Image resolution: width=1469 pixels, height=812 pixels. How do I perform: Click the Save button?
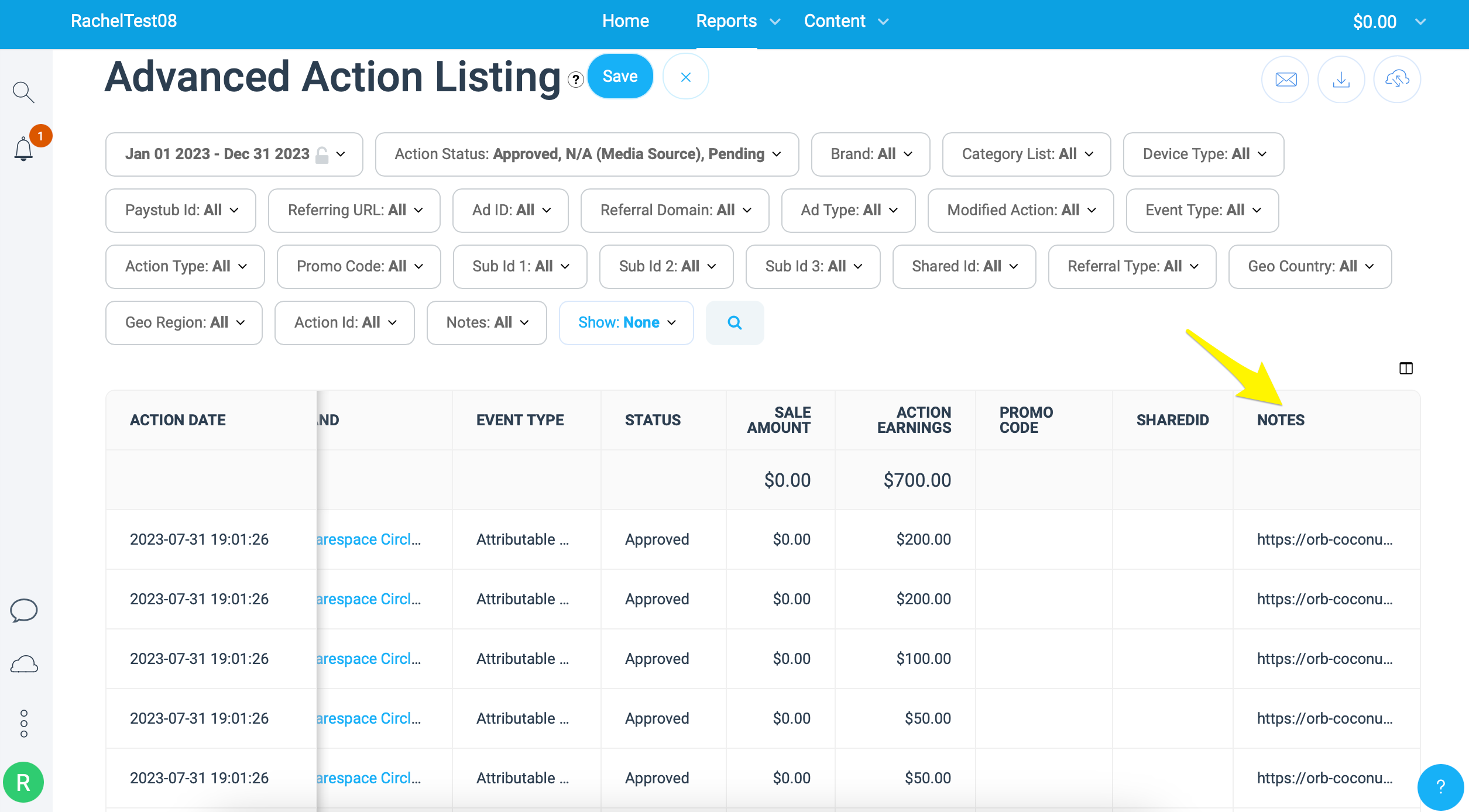click(620, 76)
